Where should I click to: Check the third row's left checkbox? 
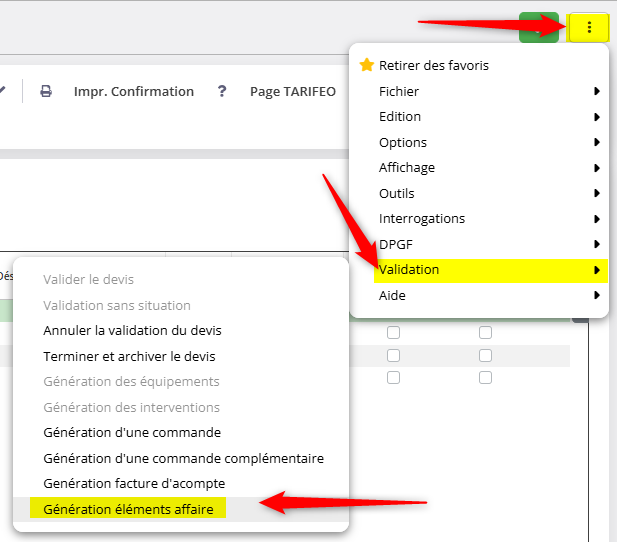[393, 378]
